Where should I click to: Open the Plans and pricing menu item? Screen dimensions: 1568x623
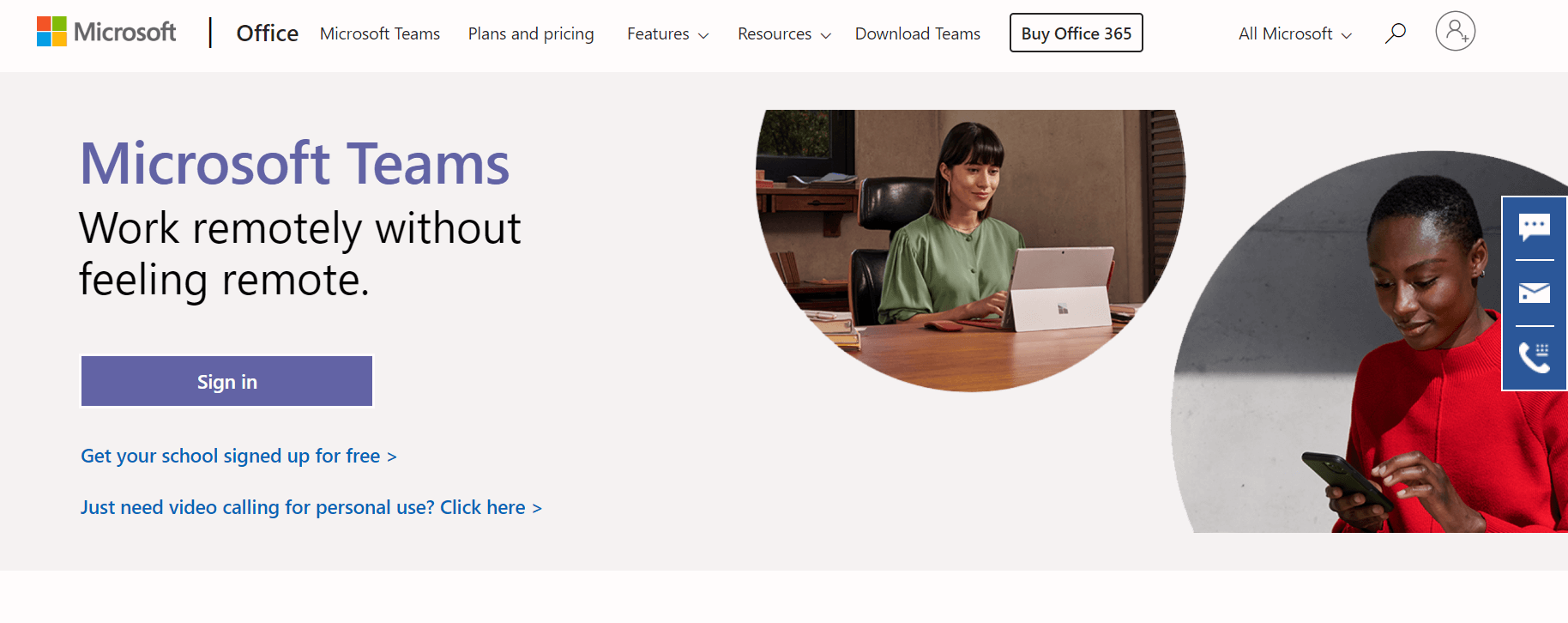[530, 34]
